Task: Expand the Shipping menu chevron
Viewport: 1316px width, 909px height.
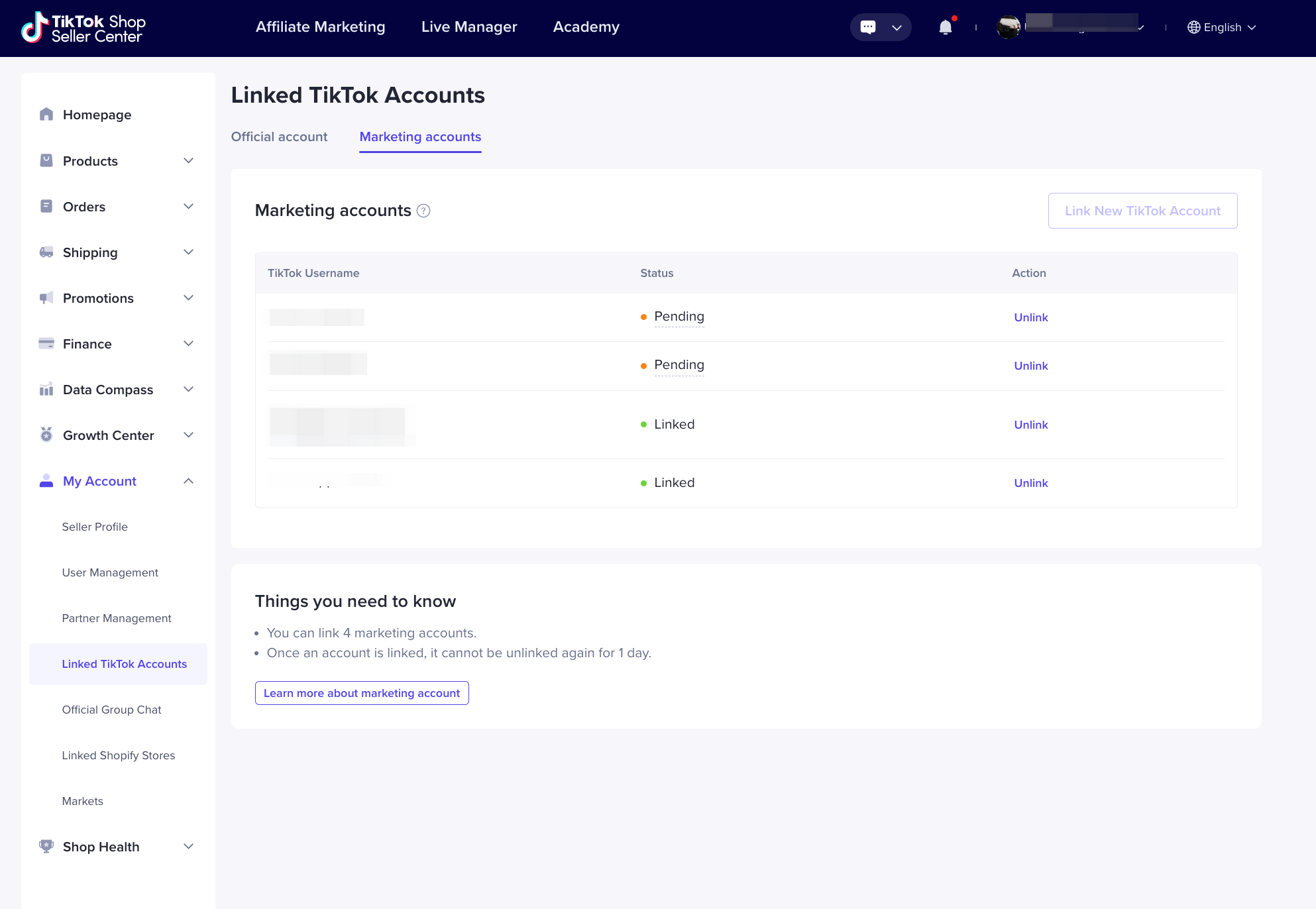Action: click(188, 252)
